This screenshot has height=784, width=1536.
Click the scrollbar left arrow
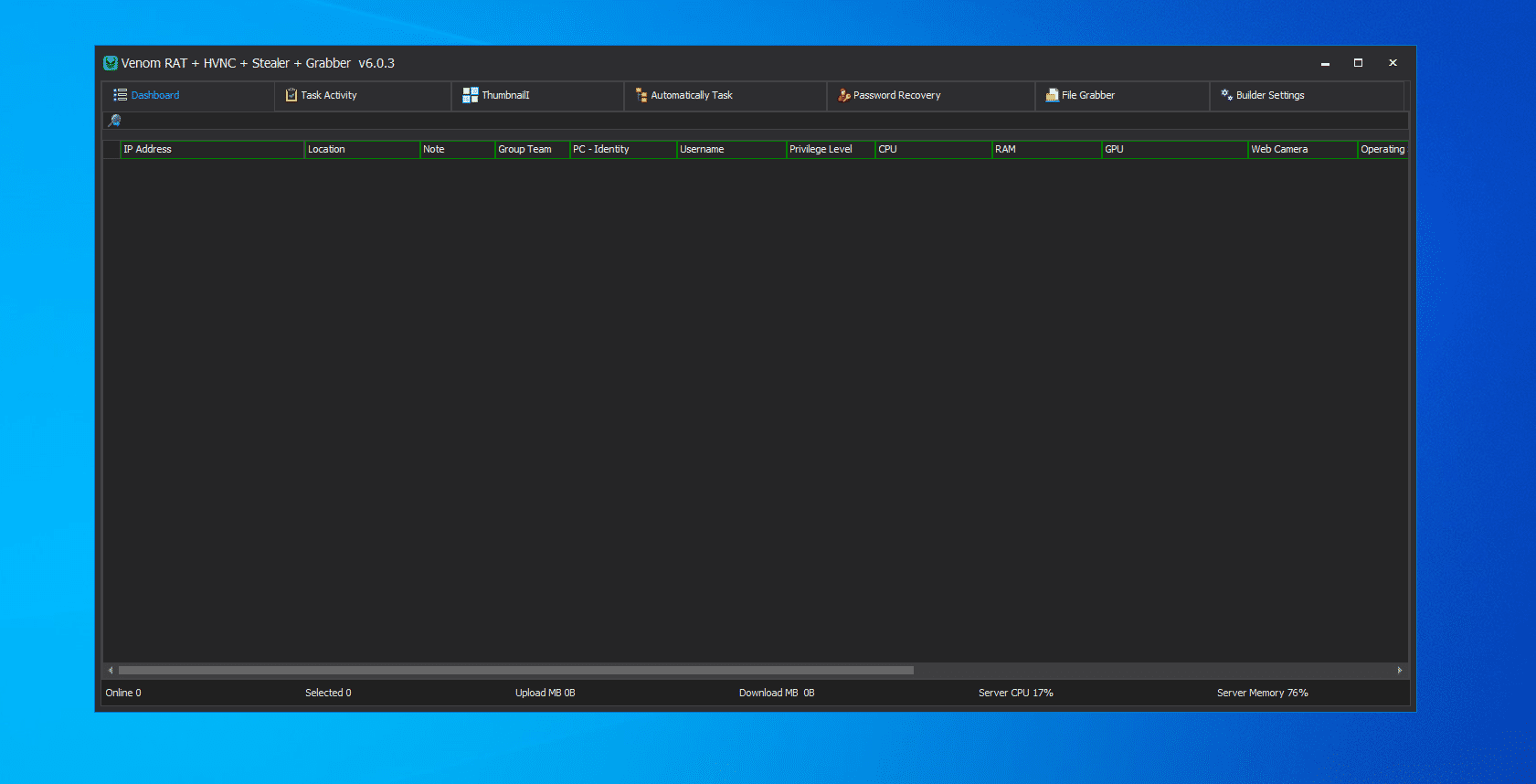click(x=111, y=670)
